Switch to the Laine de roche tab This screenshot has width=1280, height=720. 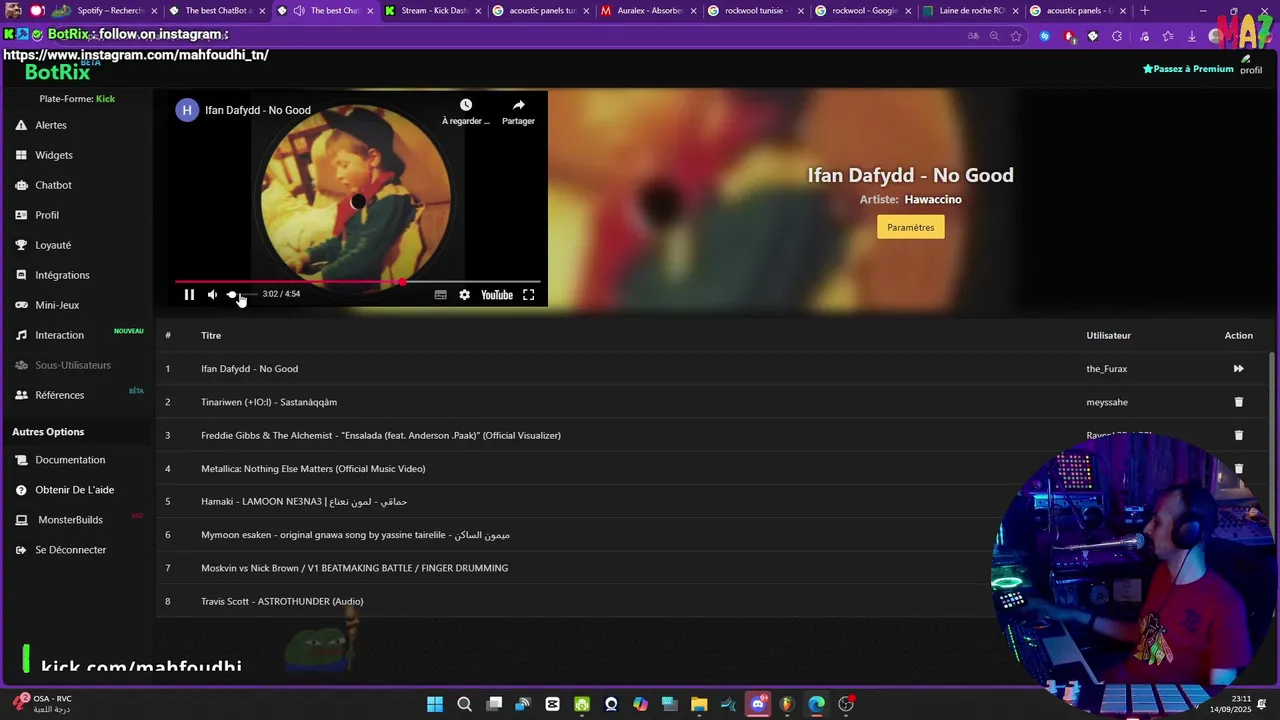(970, 11)
